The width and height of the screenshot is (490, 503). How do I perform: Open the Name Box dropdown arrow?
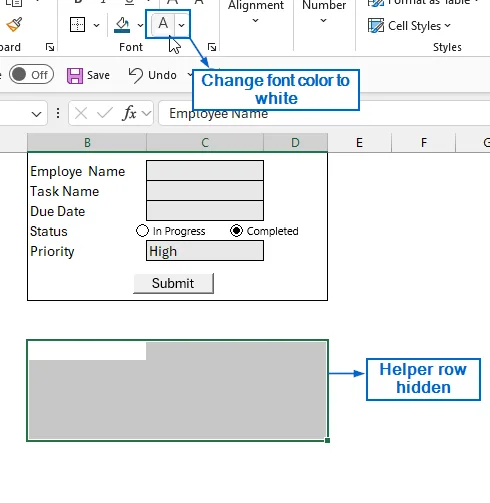36,114
